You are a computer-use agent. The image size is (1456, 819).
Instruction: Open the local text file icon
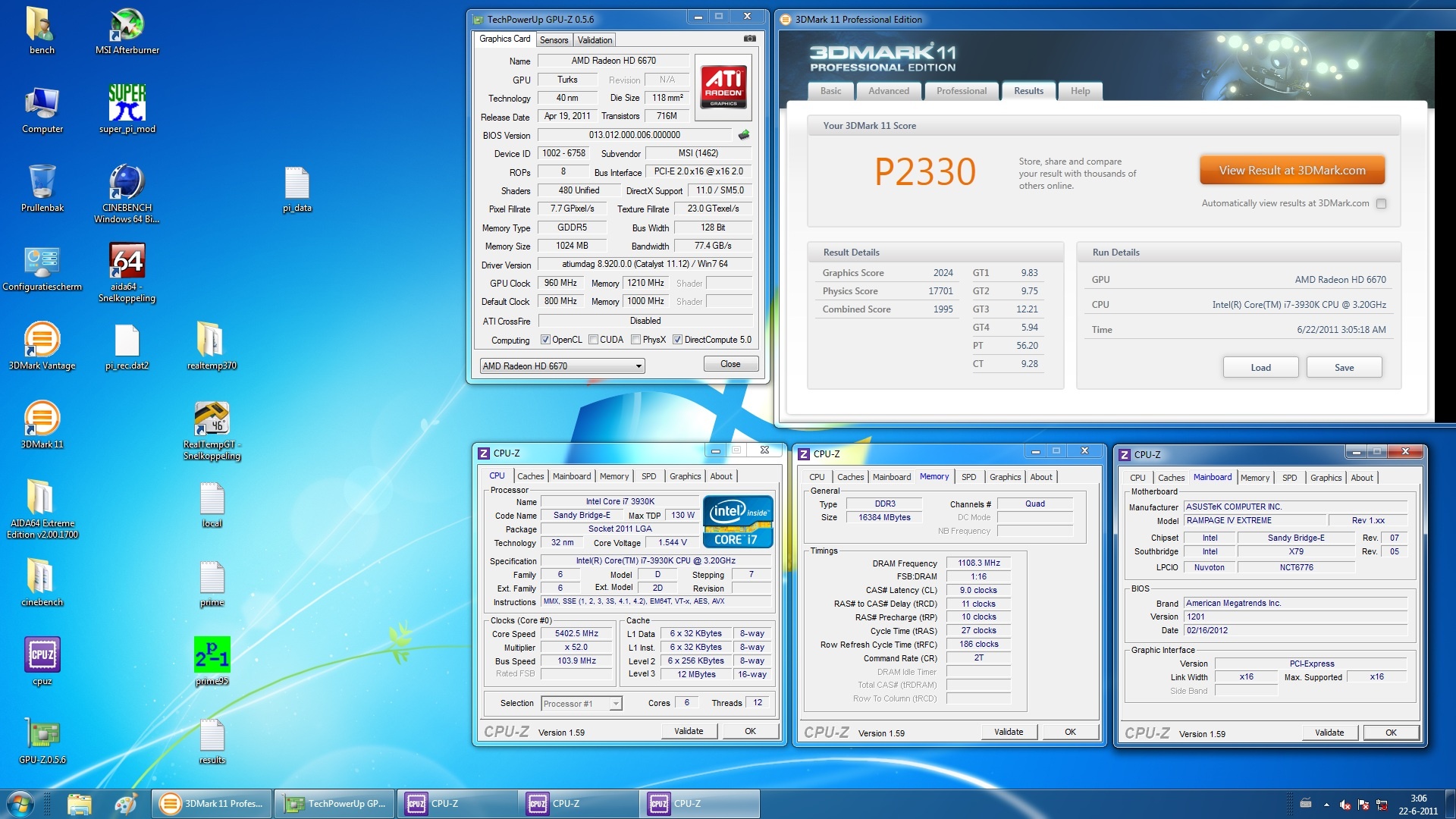(x=212, y=504)
